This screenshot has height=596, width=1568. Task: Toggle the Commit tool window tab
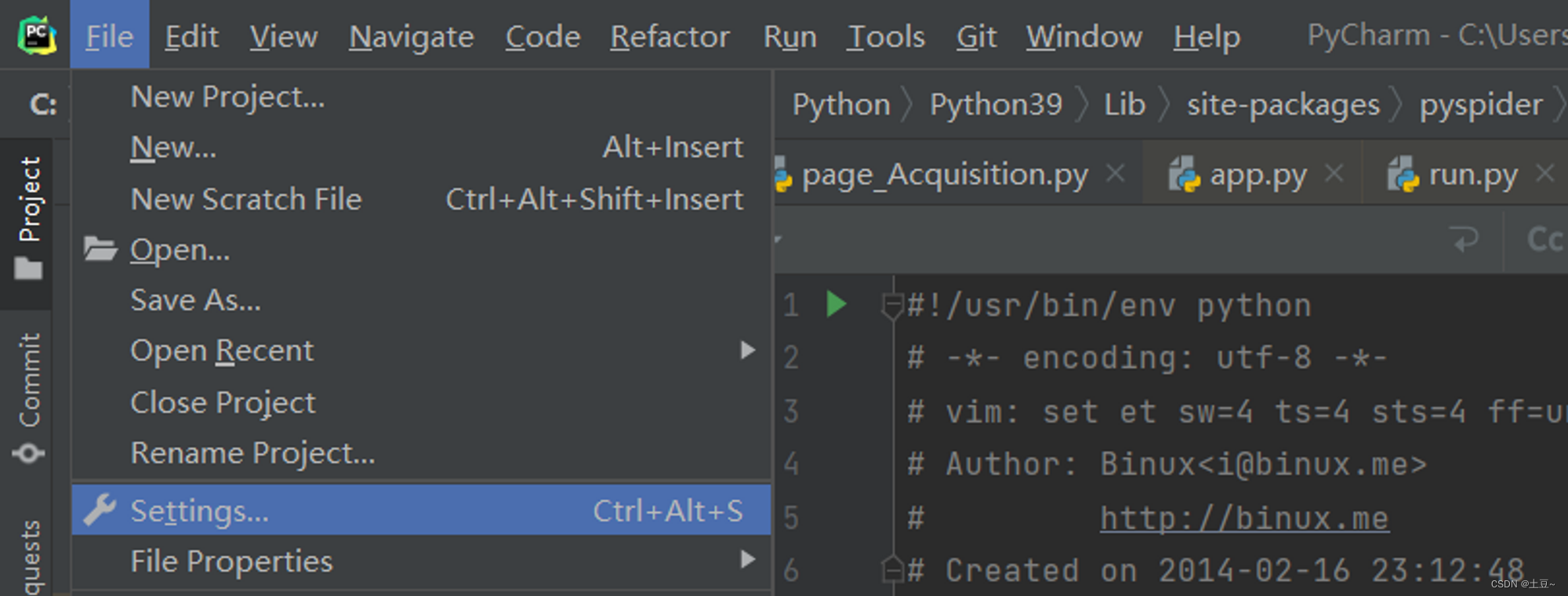28,398
